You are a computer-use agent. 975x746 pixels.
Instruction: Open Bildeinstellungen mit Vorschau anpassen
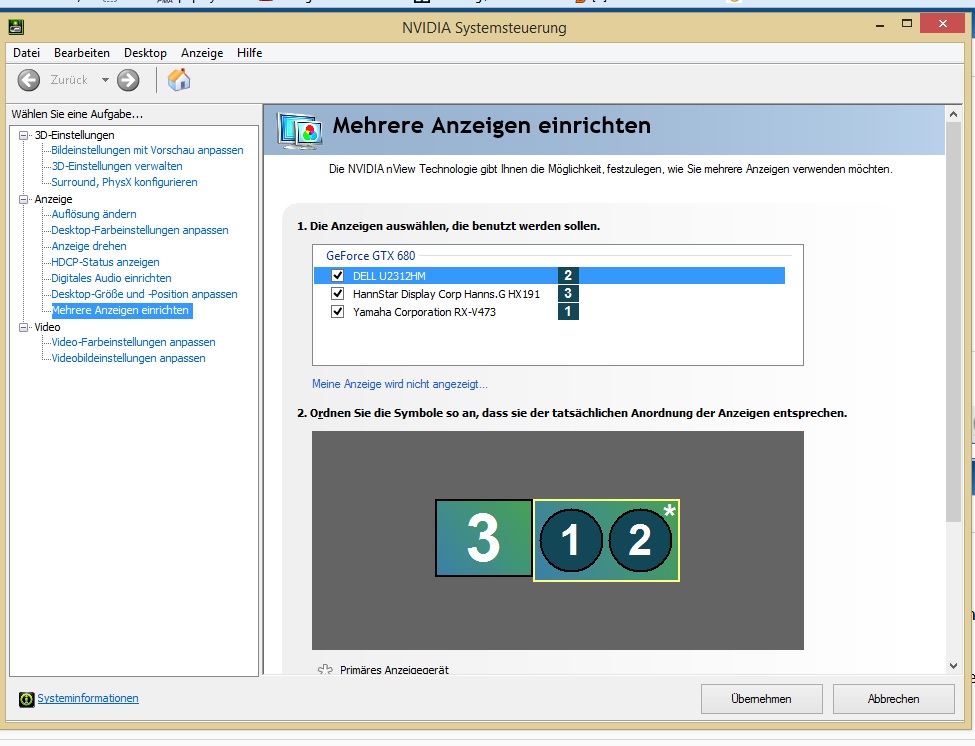coord(147,150)
